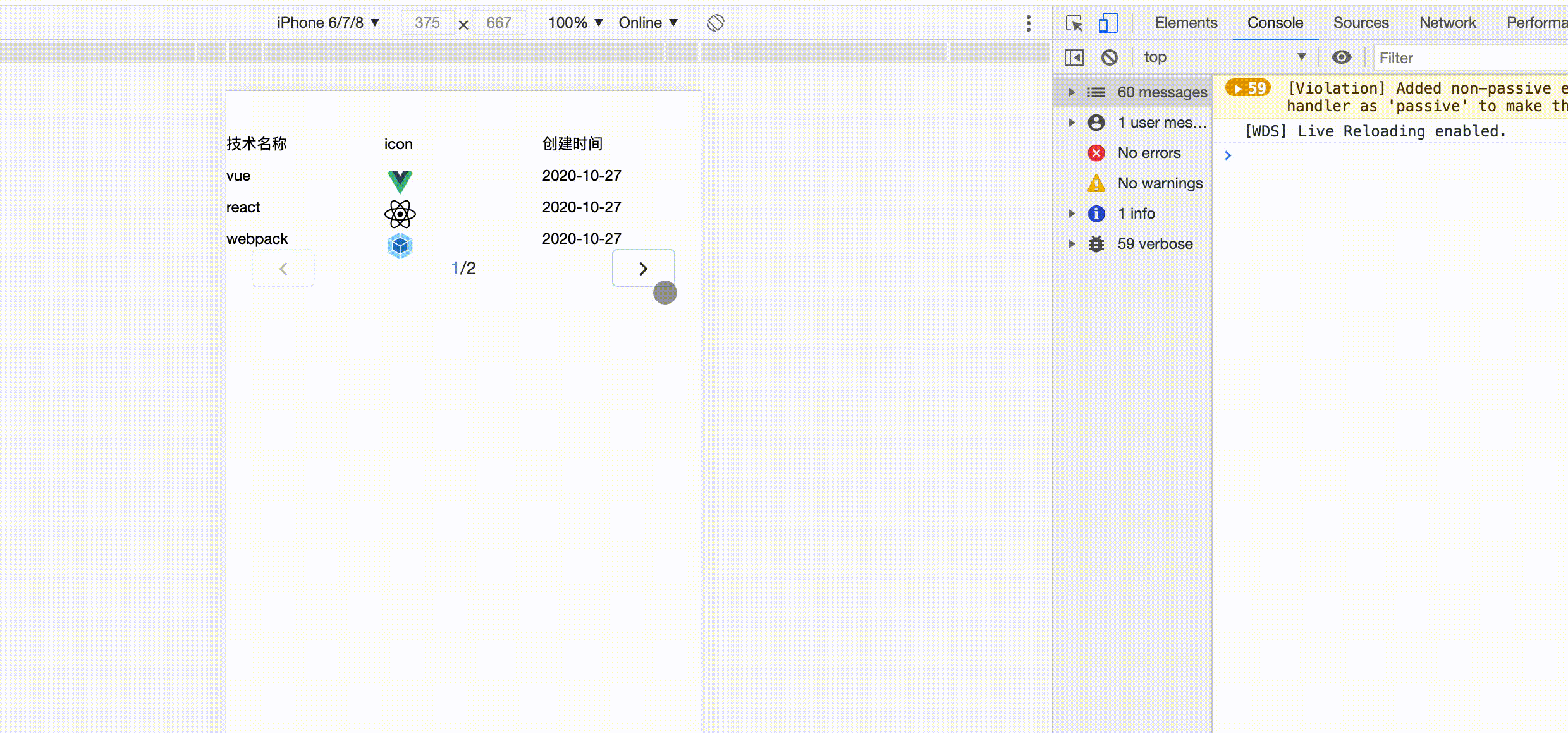Open the device toolbar three-dots menu

click(x=1029, y=23)
